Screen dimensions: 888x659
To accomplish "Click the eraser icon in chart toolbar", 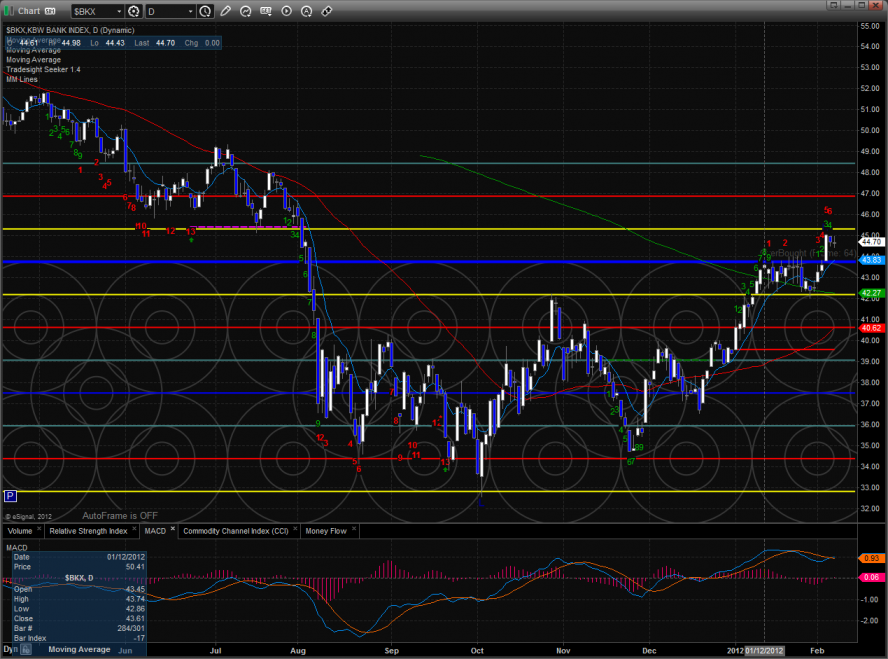I will pyautogui.click(x=327, y=11).
